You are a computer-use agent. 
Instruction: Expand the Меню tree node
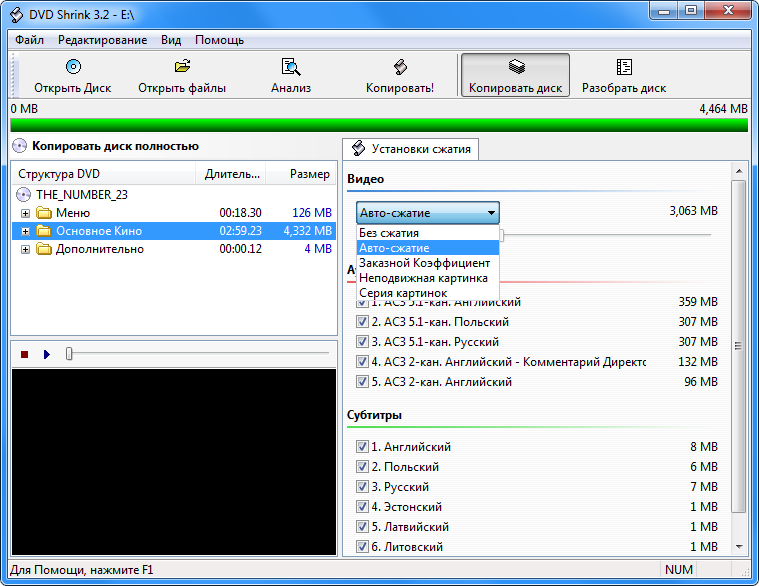(26, 213)
